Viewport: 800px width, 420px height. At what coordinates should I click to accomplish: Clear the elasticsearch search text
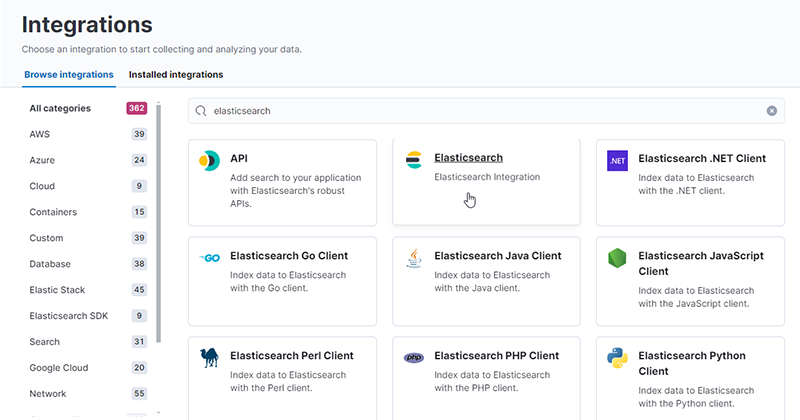(771, 111)
